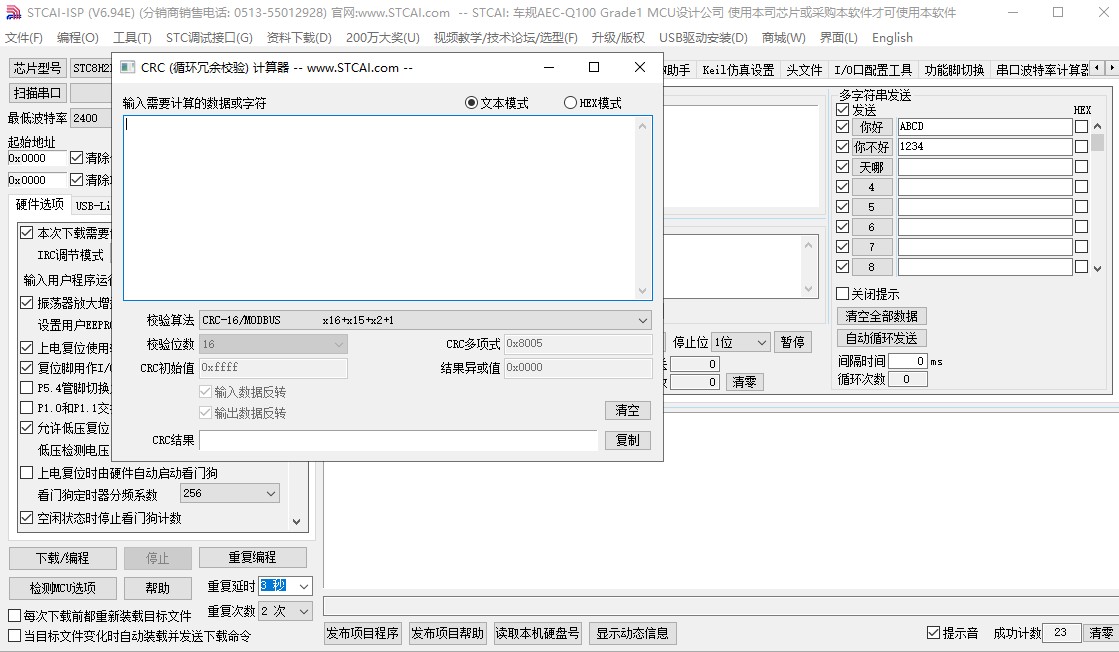
Task: Open the data download (资料下载) menu
Action: (x=299, y=38)
